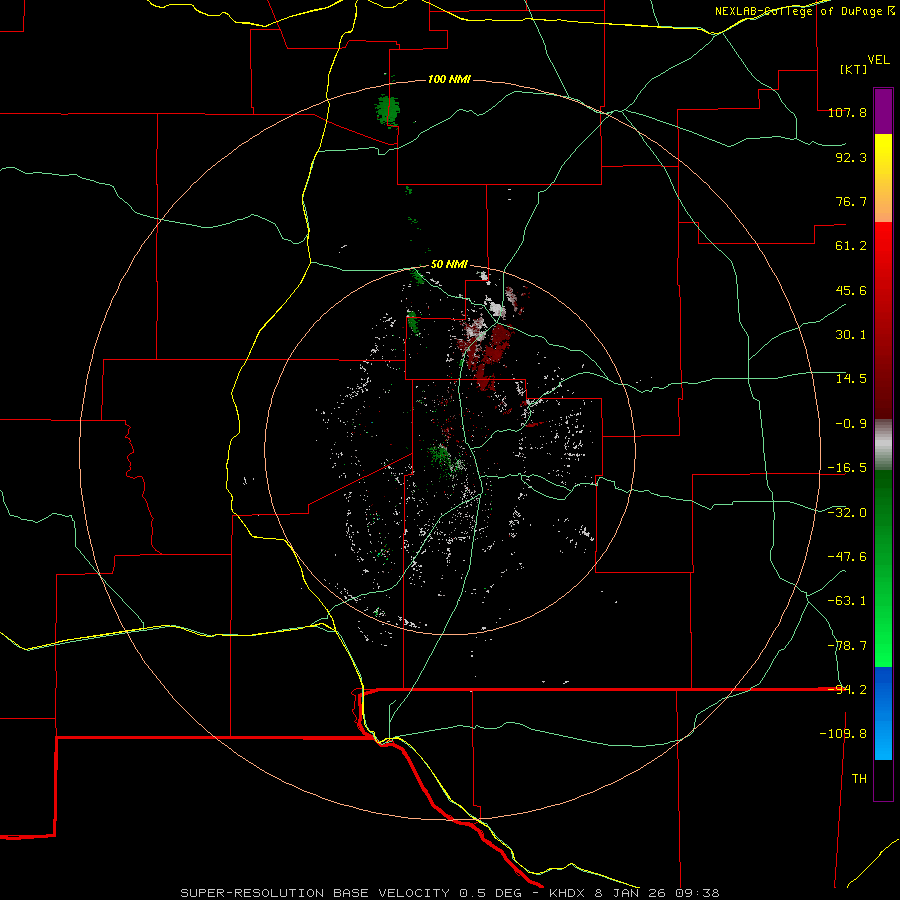This screenshot has height=900, width=900.
Task: Click the -47.6 legend value
Action: 847,557
